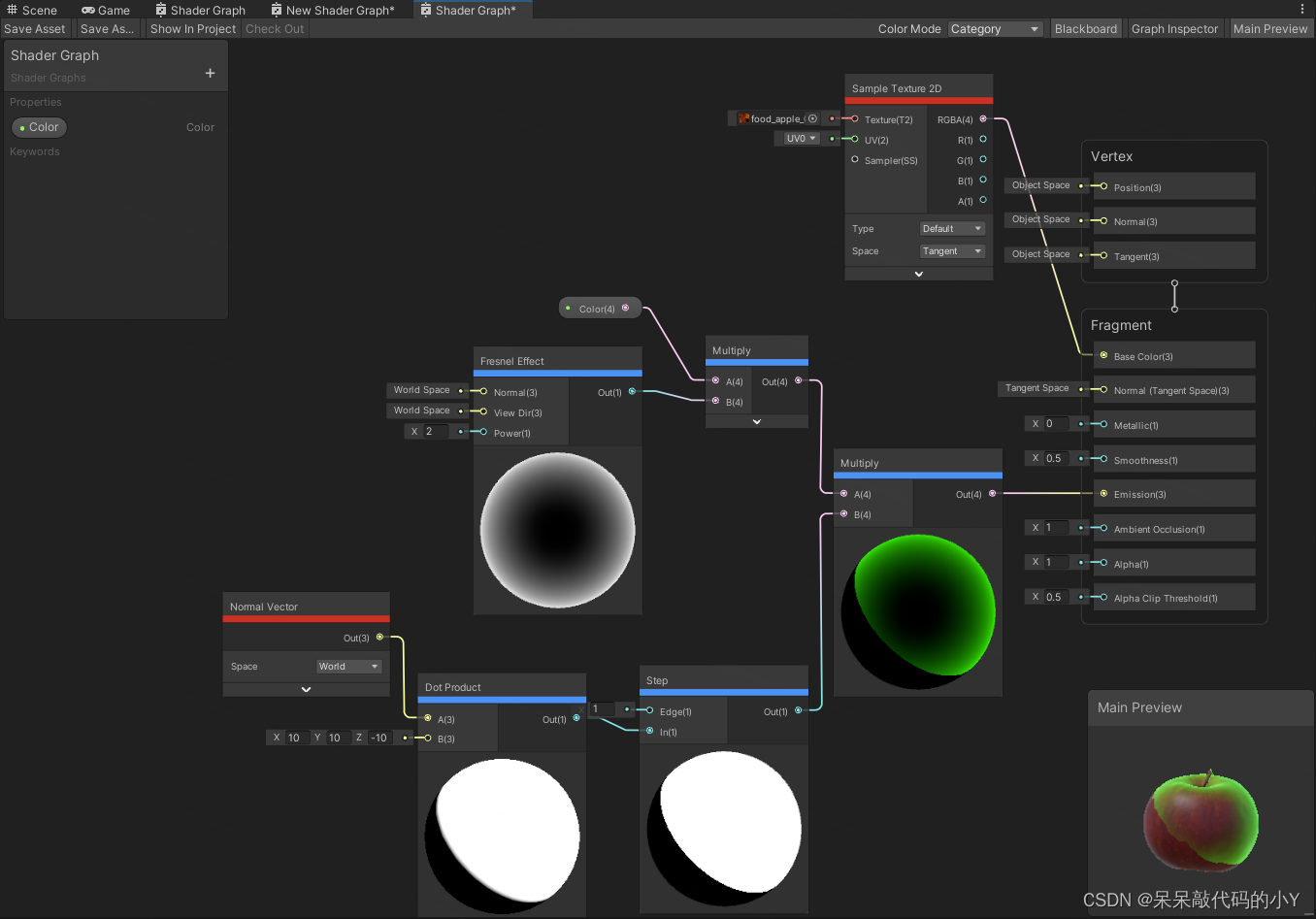The width and height of the screenshot is (1316, 919).
Task: Click the Color(4) property node output port
Action: [x=625, y=308]
